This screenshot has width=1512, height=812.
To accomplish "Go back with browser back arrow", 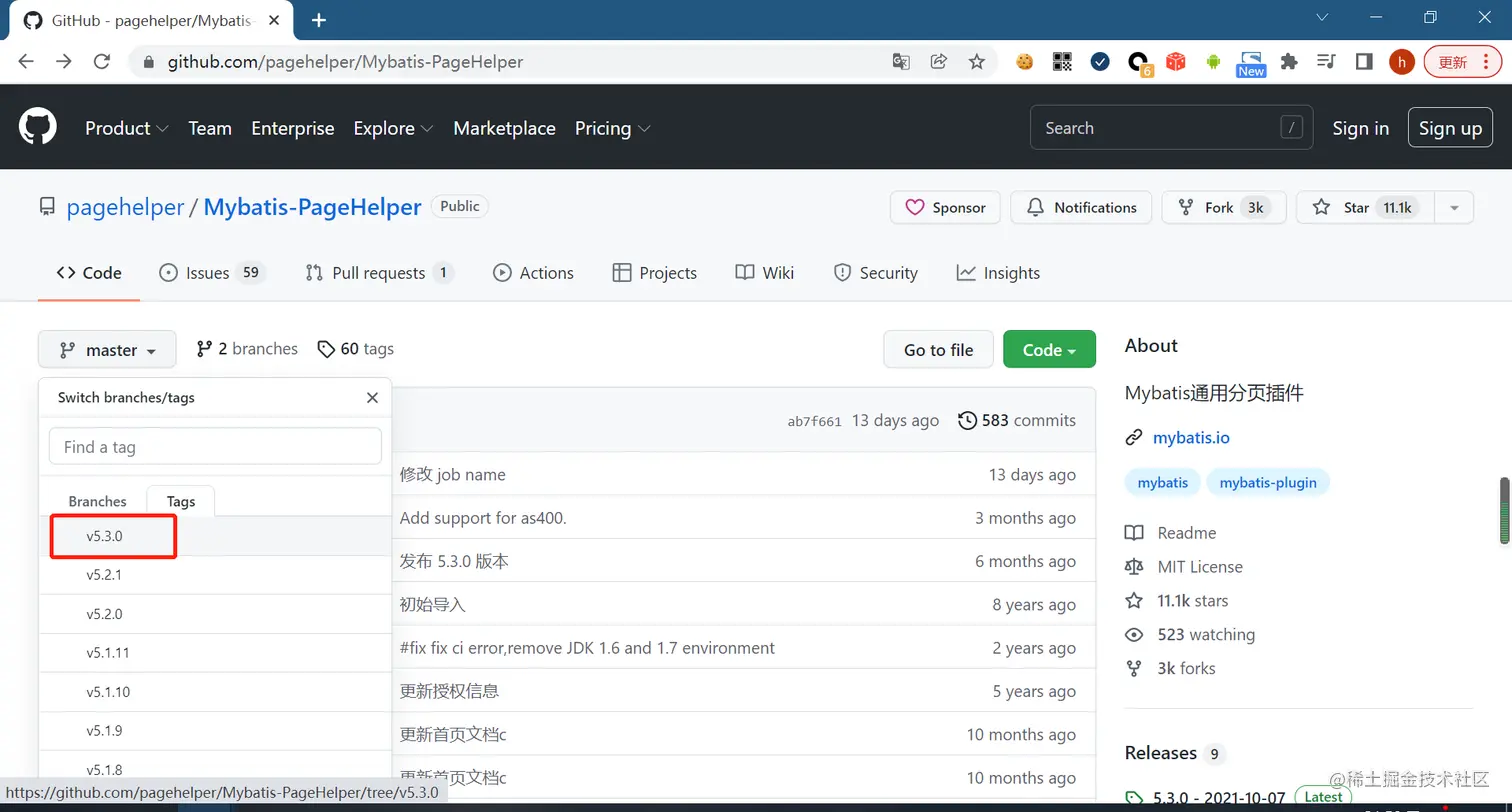I will [26, 61].
